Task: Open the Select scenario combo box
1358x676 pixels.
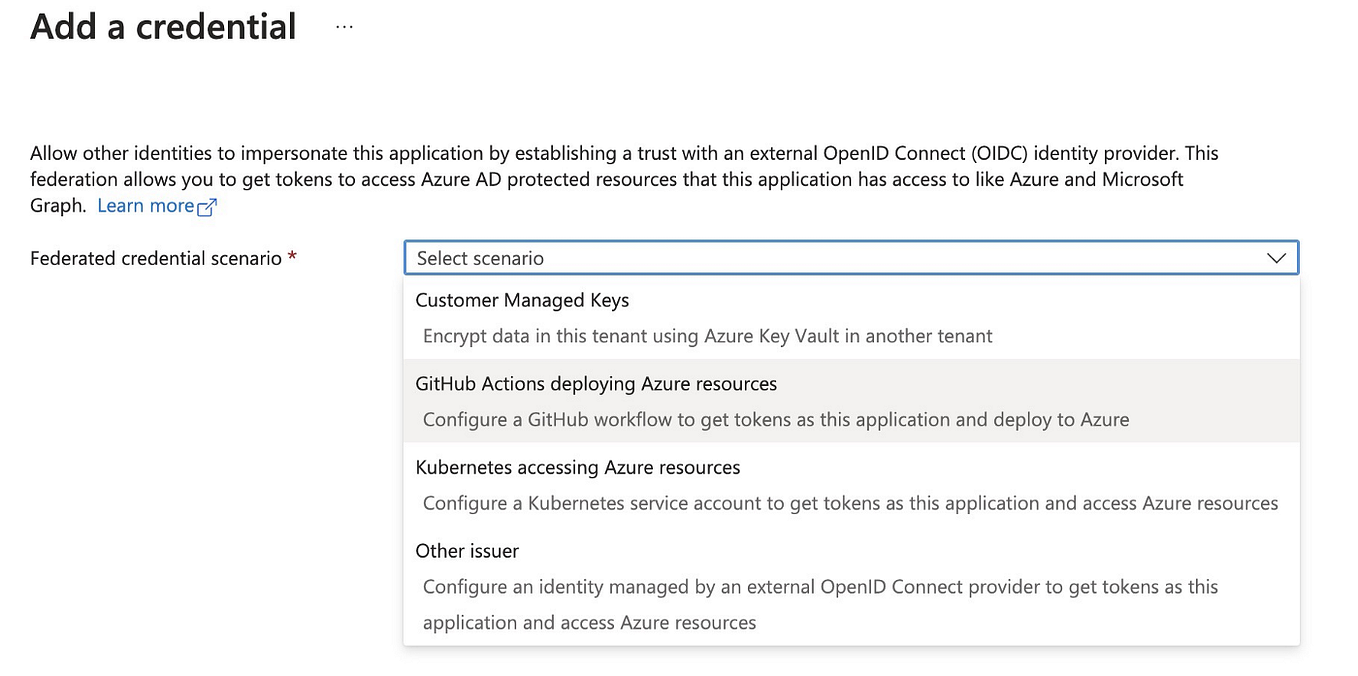Action: 850,258
